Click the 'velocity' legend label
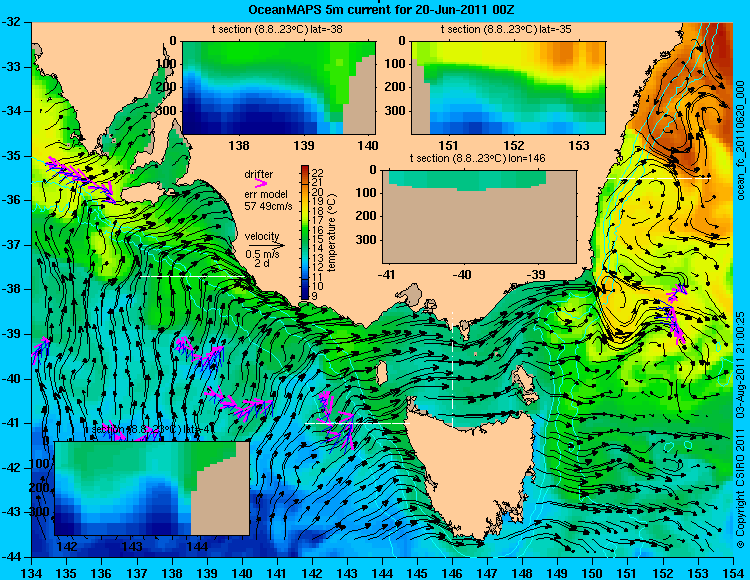The height and width of the screenshot is (580, 750). coord(262,236)
